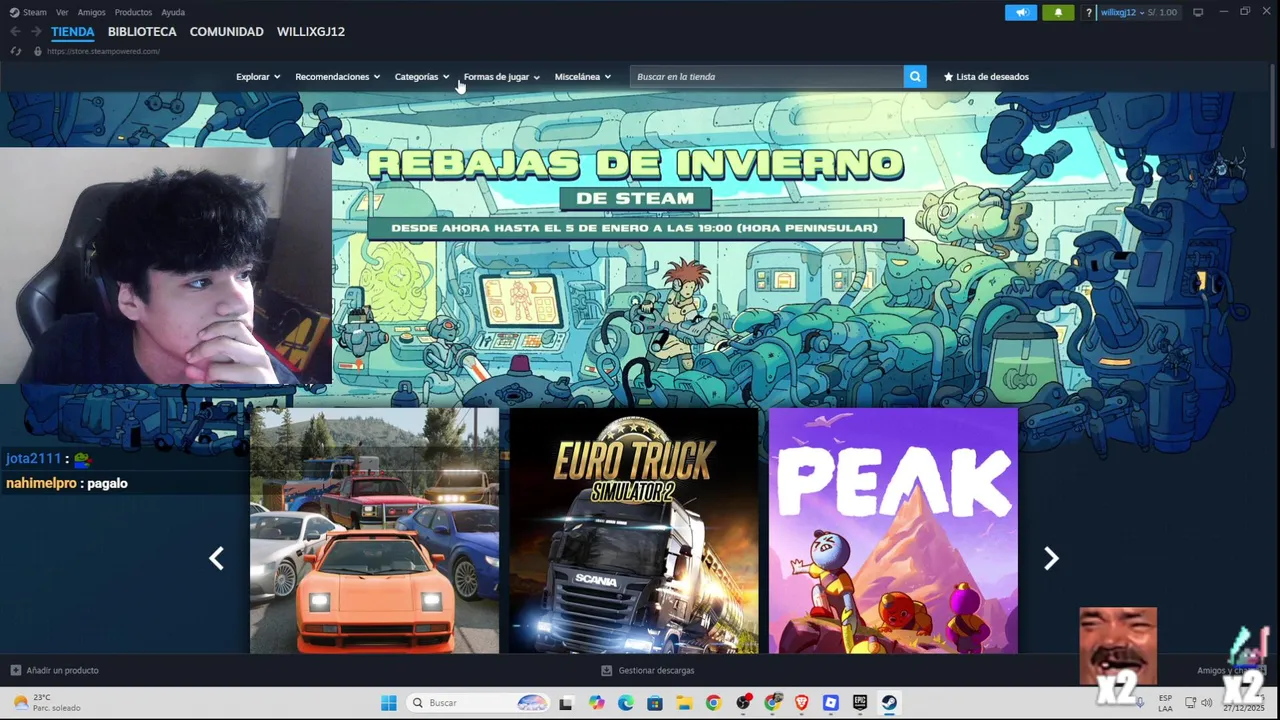Click in the Buscar en la tienda field
This screenshot has width=1280, height=720.
click(766, 76)
